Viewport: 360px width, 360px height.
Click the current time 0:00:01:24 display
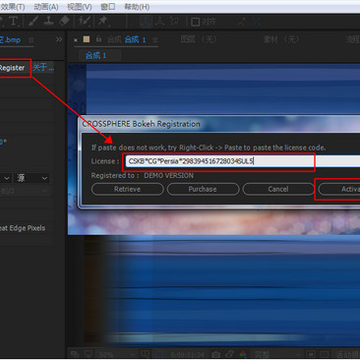[187, 354]
